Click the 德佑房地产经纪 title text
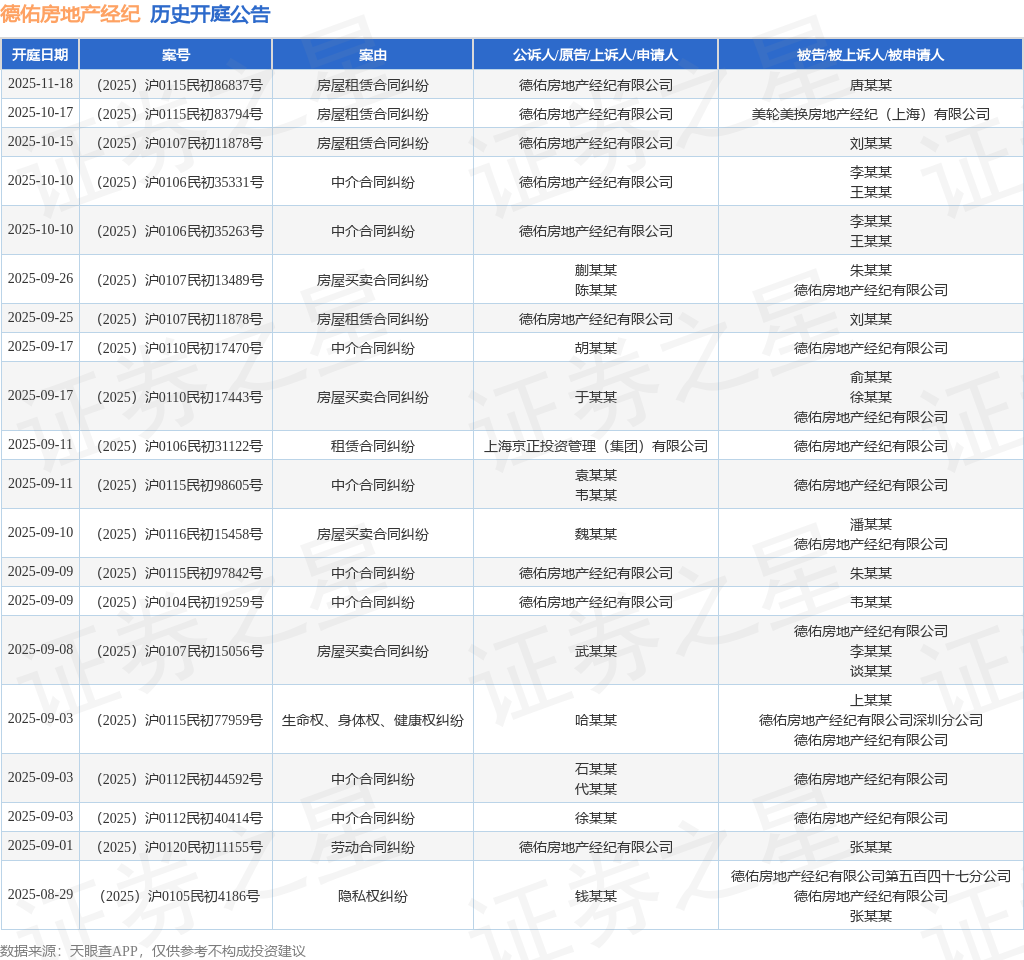Viewport: 1024px width, 960px height. [70, 14]
